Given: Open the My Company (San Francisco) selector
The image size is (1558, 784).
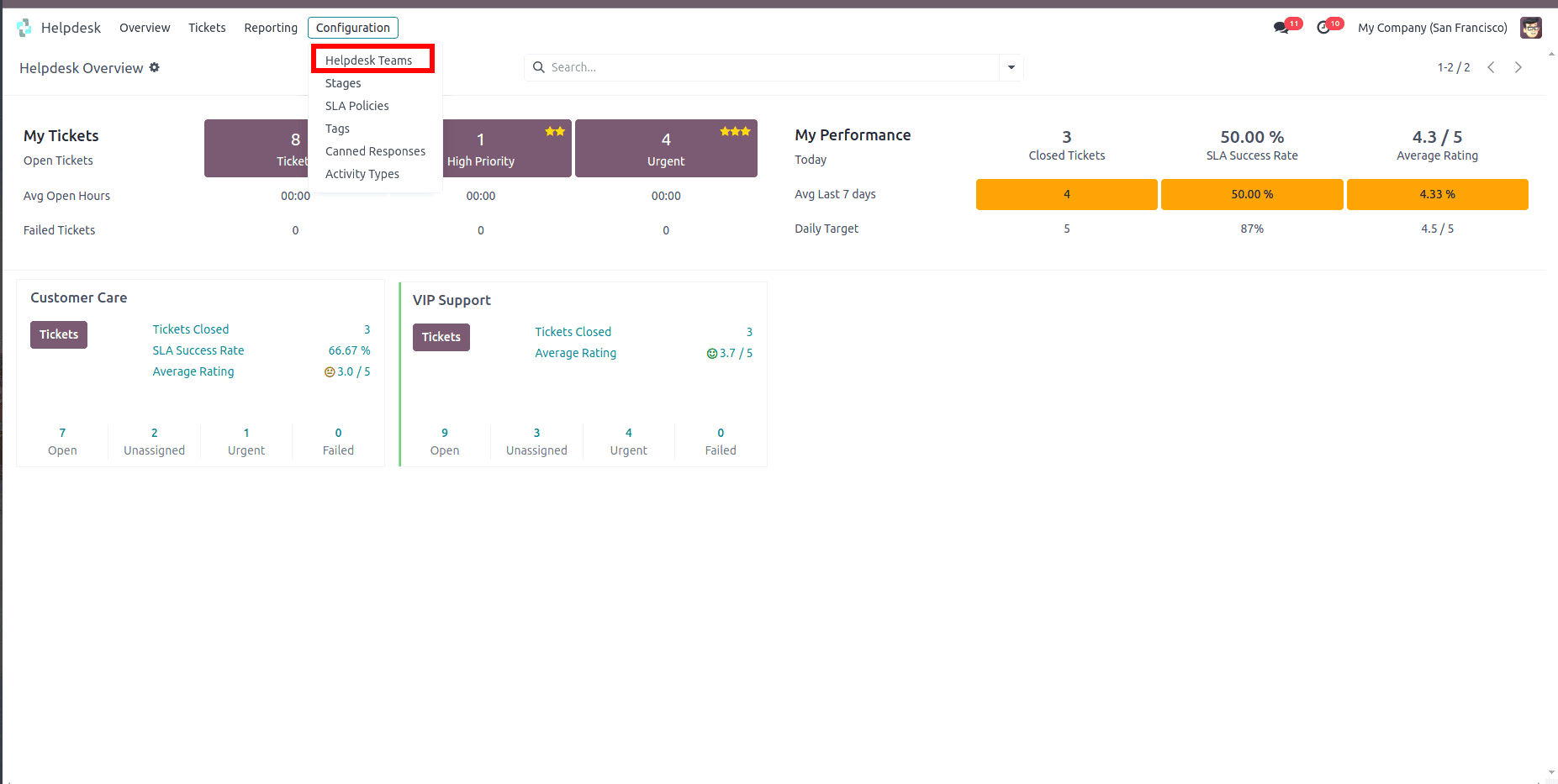Looking at the screenshot, I should (1432, 27).
